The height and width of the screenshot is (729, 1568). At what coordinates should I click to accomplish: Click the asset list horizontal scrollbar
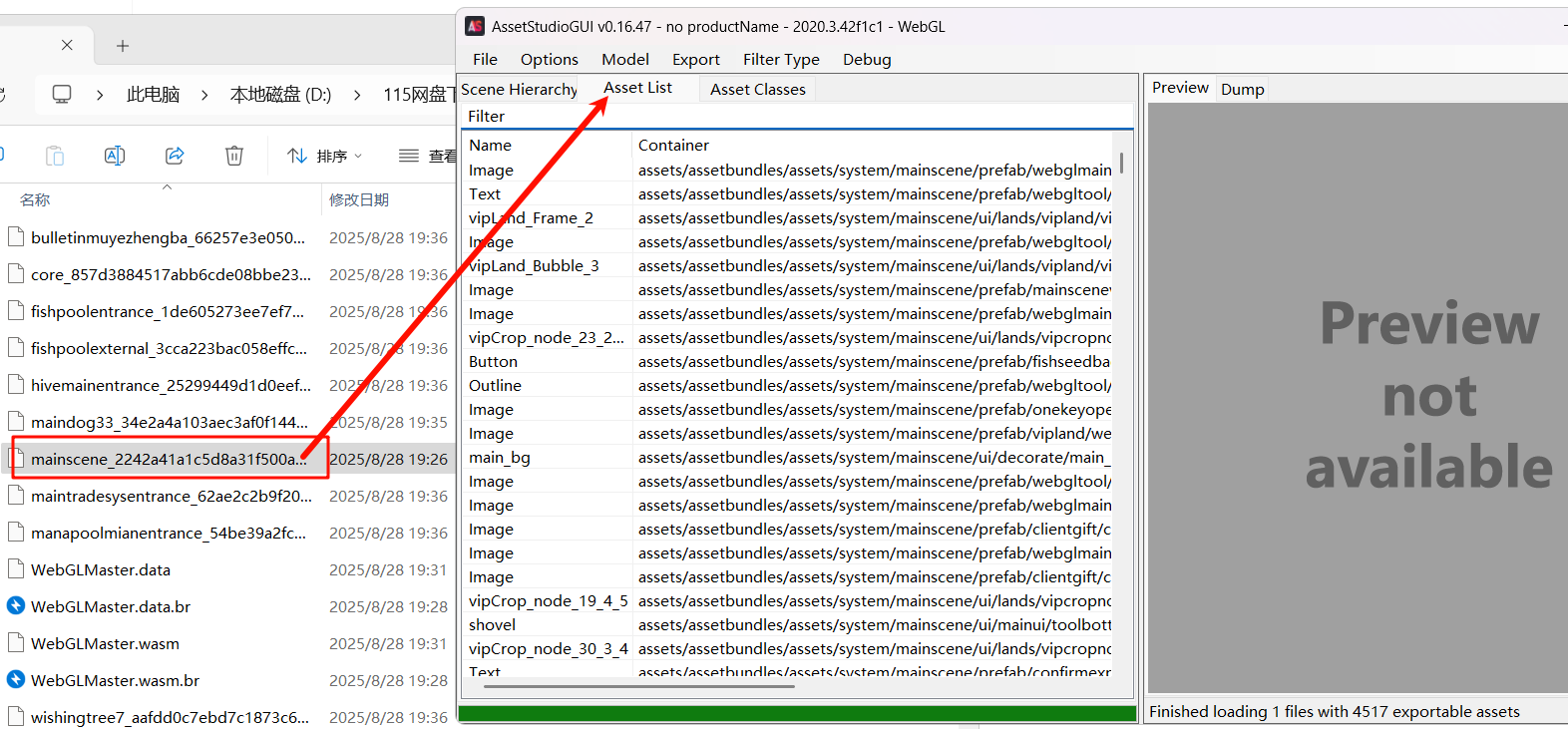point(639,686)
